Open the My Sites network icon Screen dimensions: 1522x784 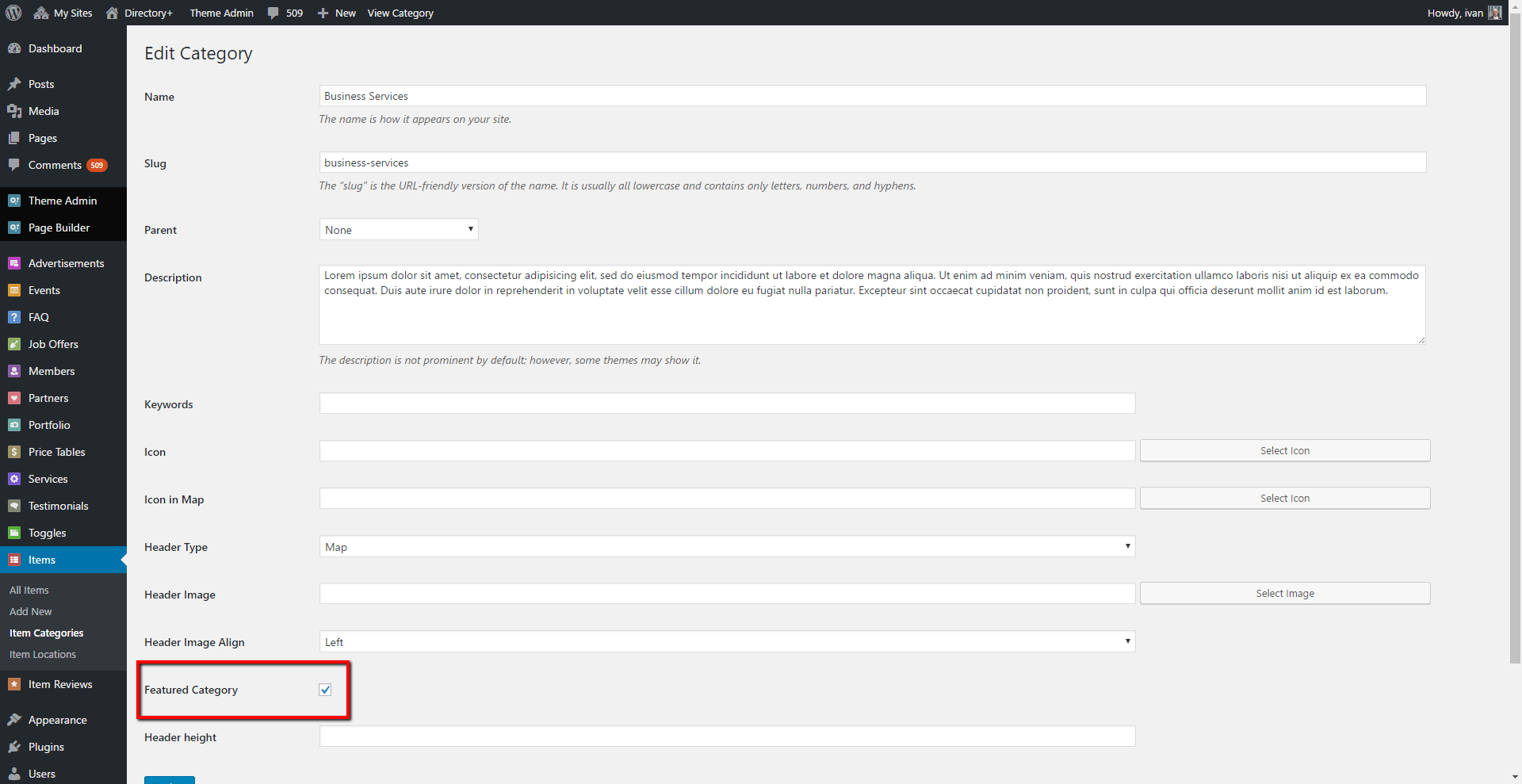click(x=41, y=13)
